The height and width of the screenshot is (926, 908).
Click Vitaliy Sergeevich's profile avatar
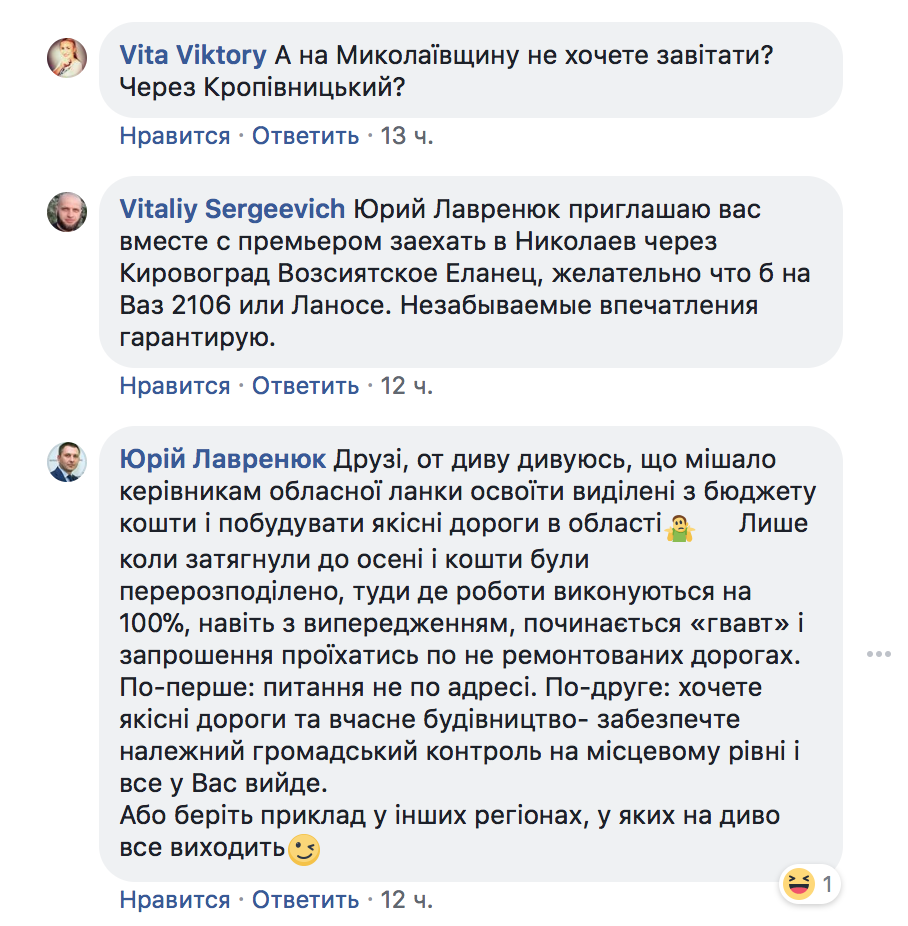(x=68, y=211)
